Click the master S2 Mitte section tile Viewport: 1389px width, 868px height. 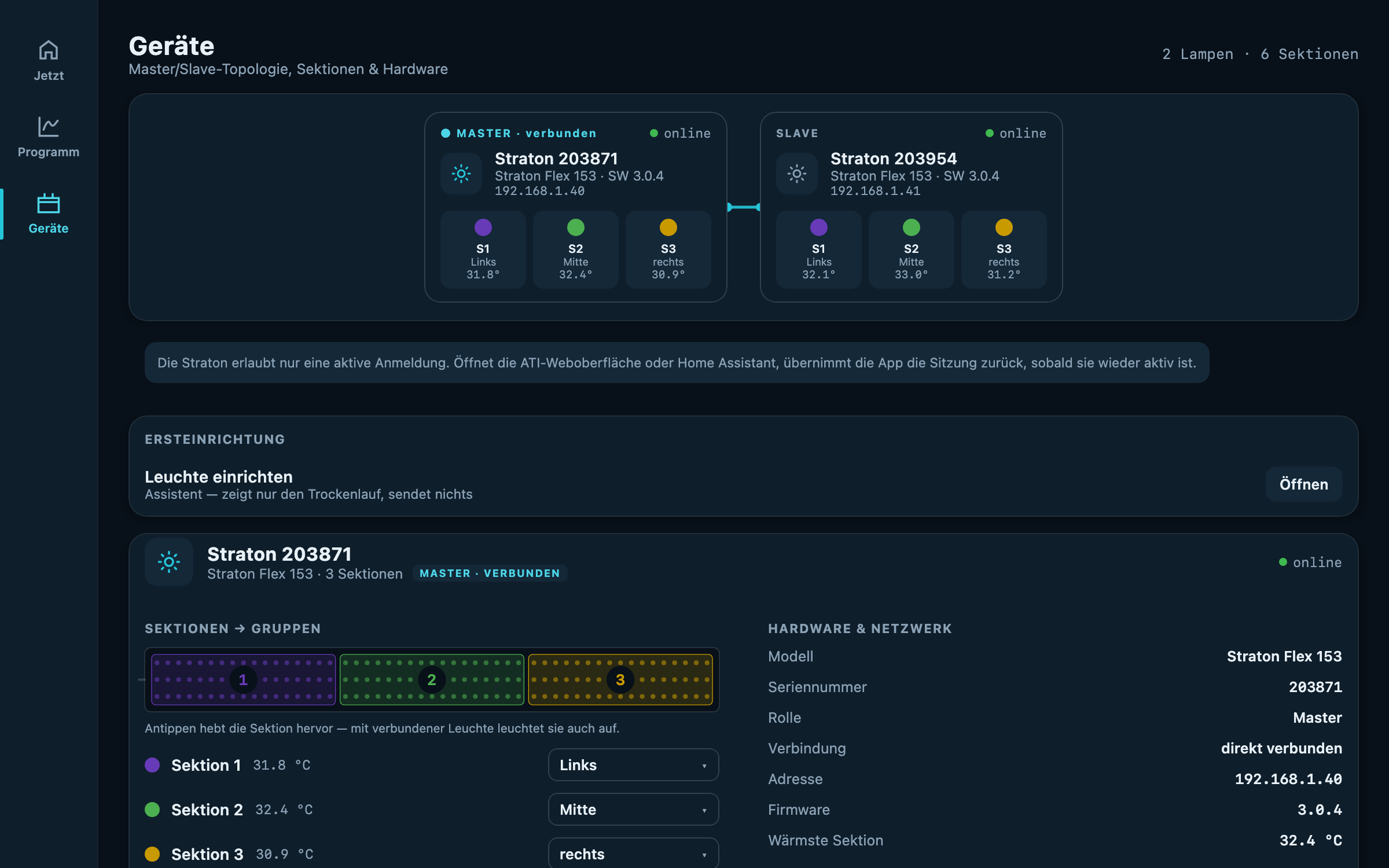pos(576,249)
